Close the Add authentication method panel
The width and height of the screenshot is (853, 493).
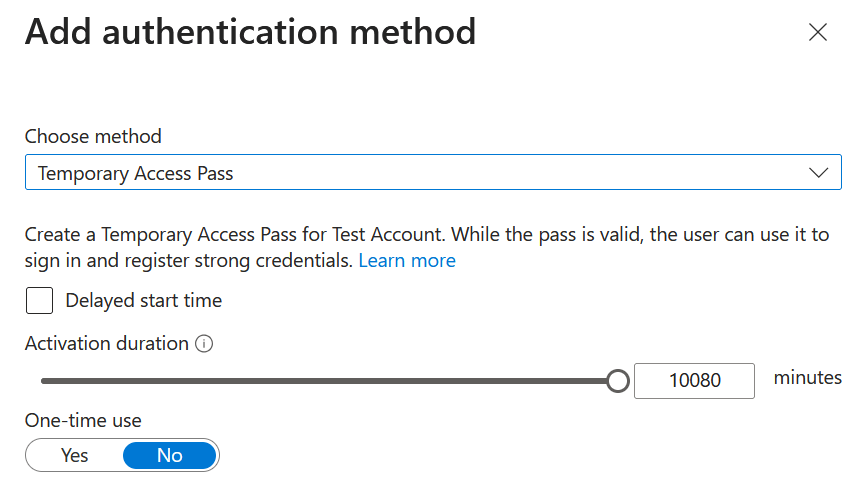point(818,32)
